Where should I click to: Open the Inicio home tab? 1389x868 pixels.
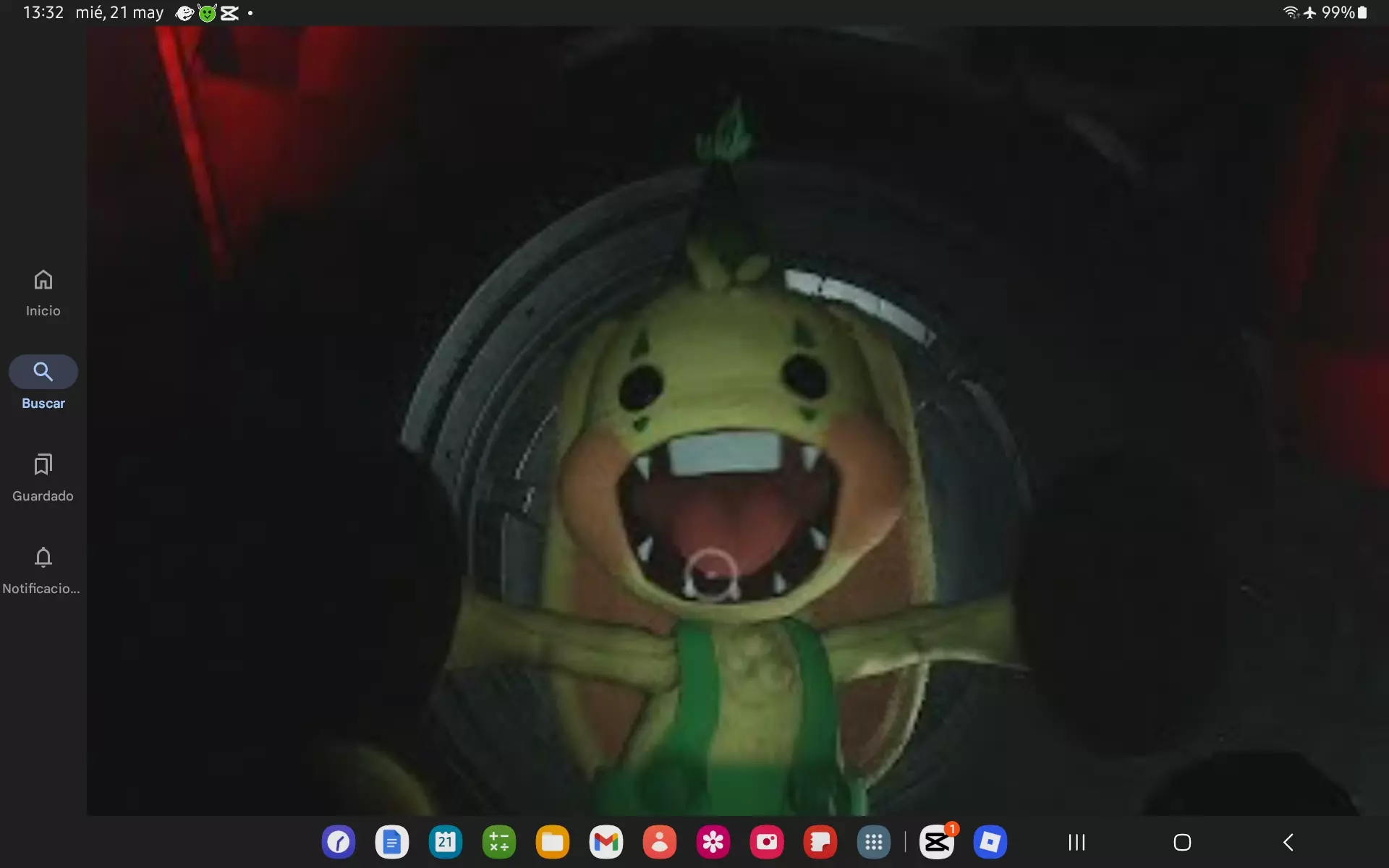[43, 293]
